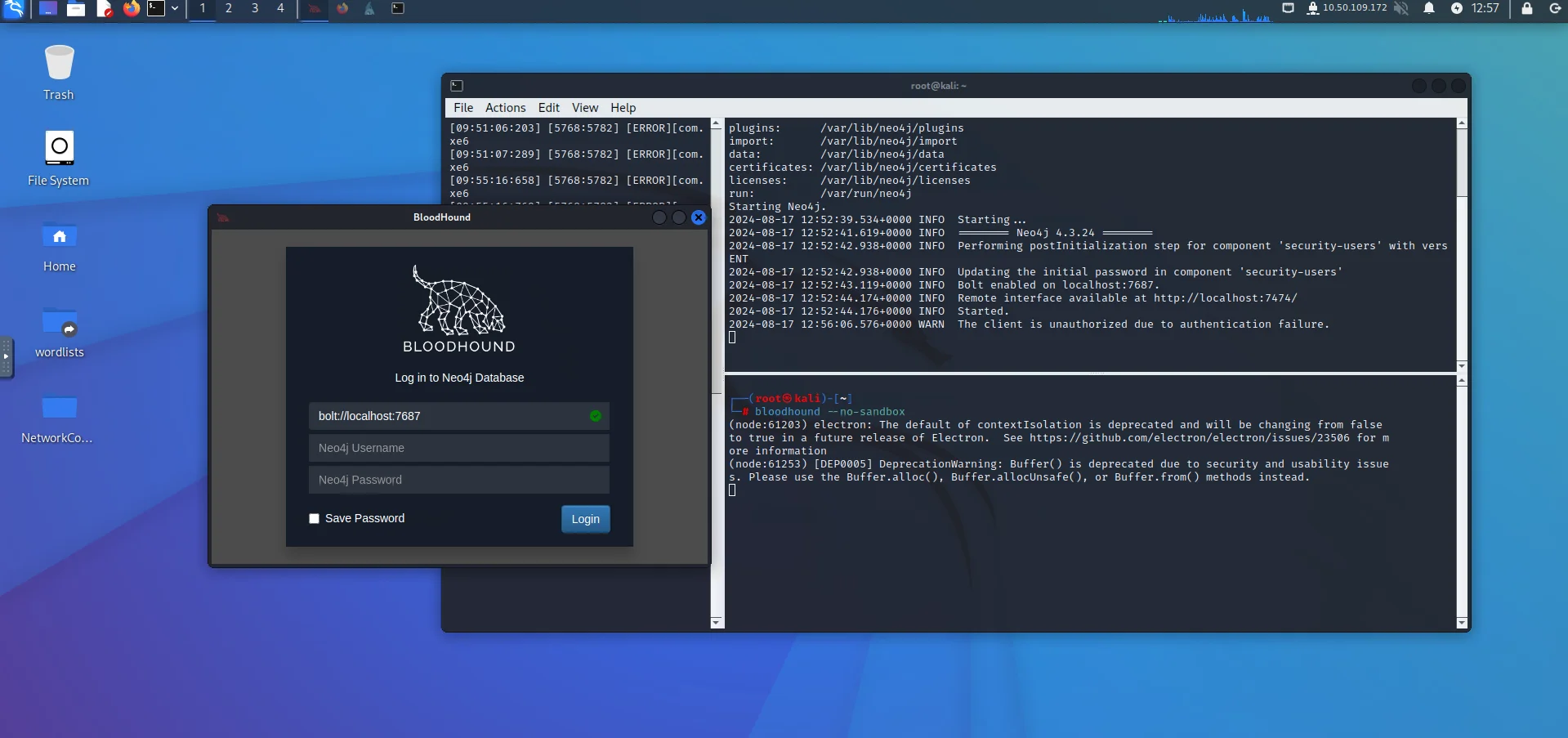Viewport: 1568px width, 738px height.
Task: Click 'Bolt enabled on localhost:7687.' log line
Action: click(x=1058, y=285)
